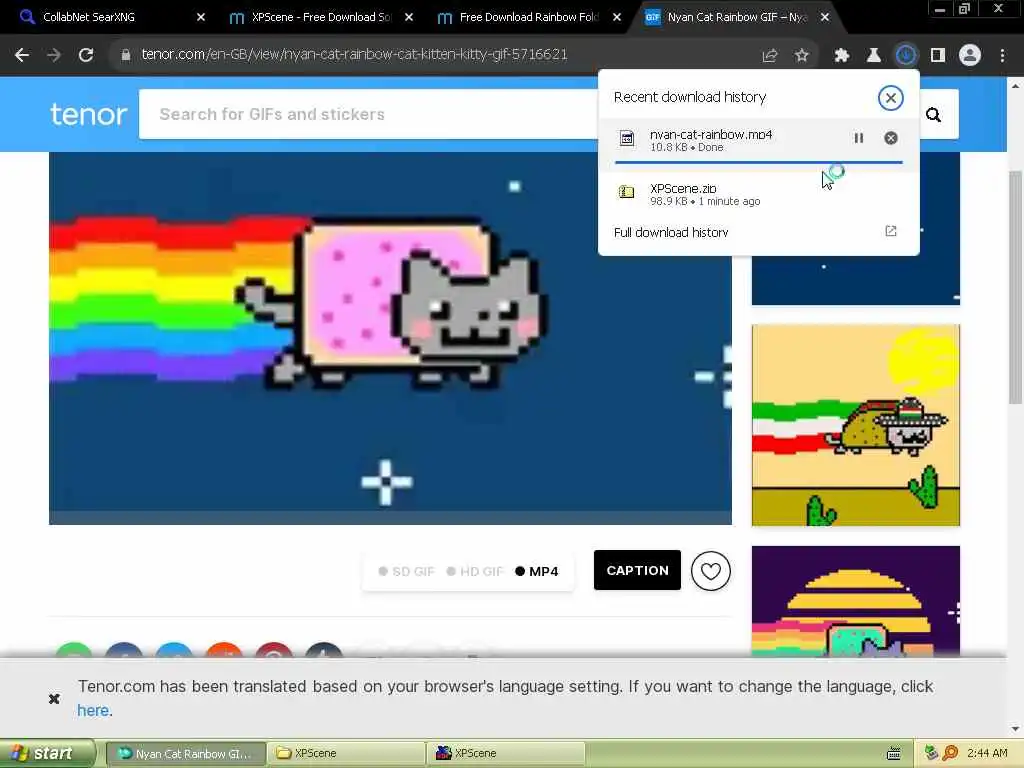1024x768 pixels.
Task: Click the XPScene.zip file icon
Action: pos(626,192)
